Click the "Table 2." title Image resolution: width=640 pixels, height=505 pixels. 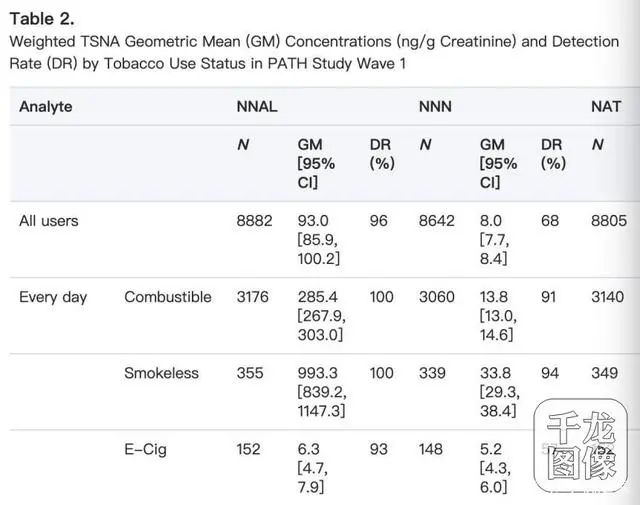click(41, 18)
